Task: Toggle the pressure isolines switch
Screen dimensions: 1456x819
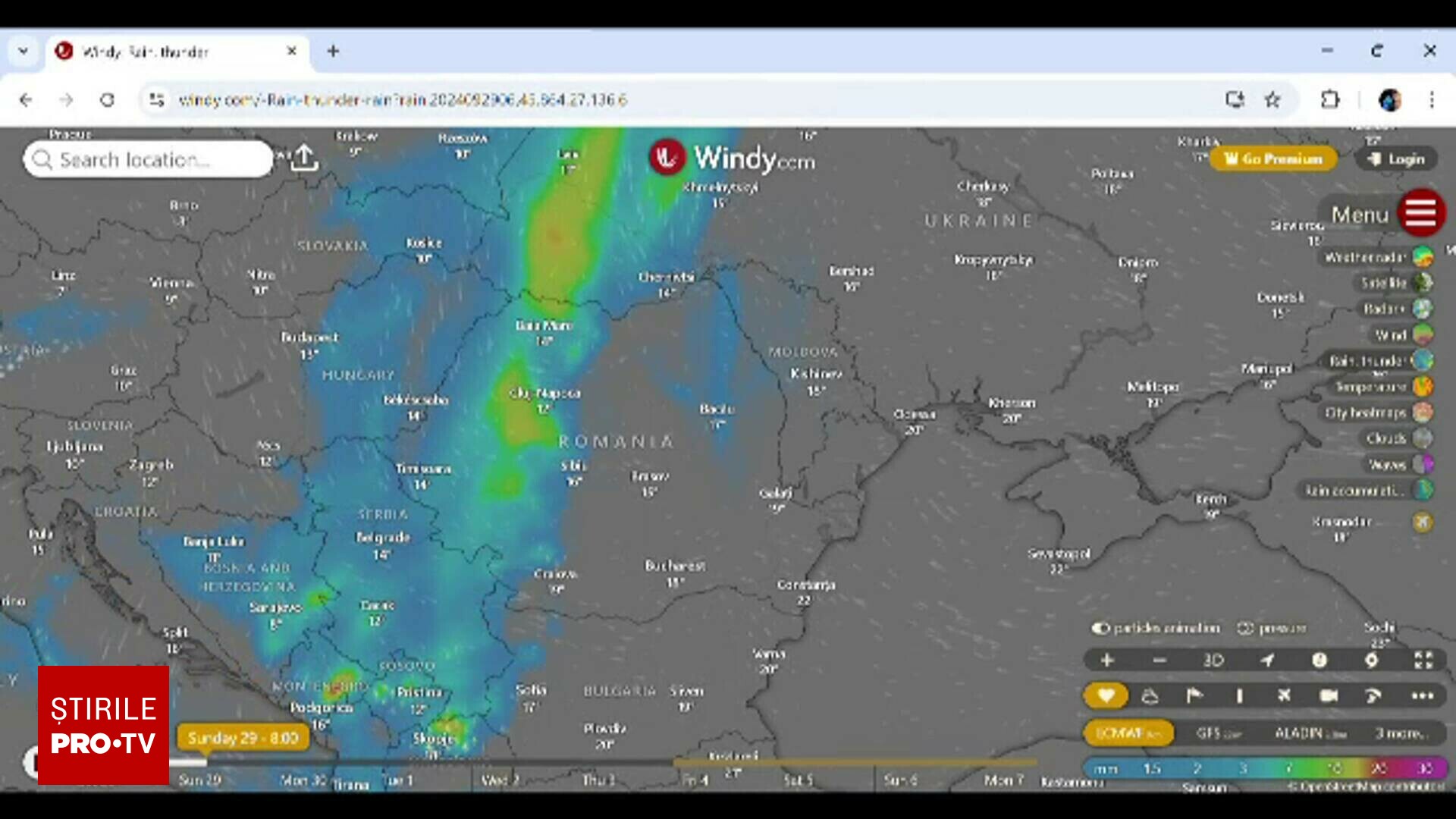Action: click(x=1245, y=628)
